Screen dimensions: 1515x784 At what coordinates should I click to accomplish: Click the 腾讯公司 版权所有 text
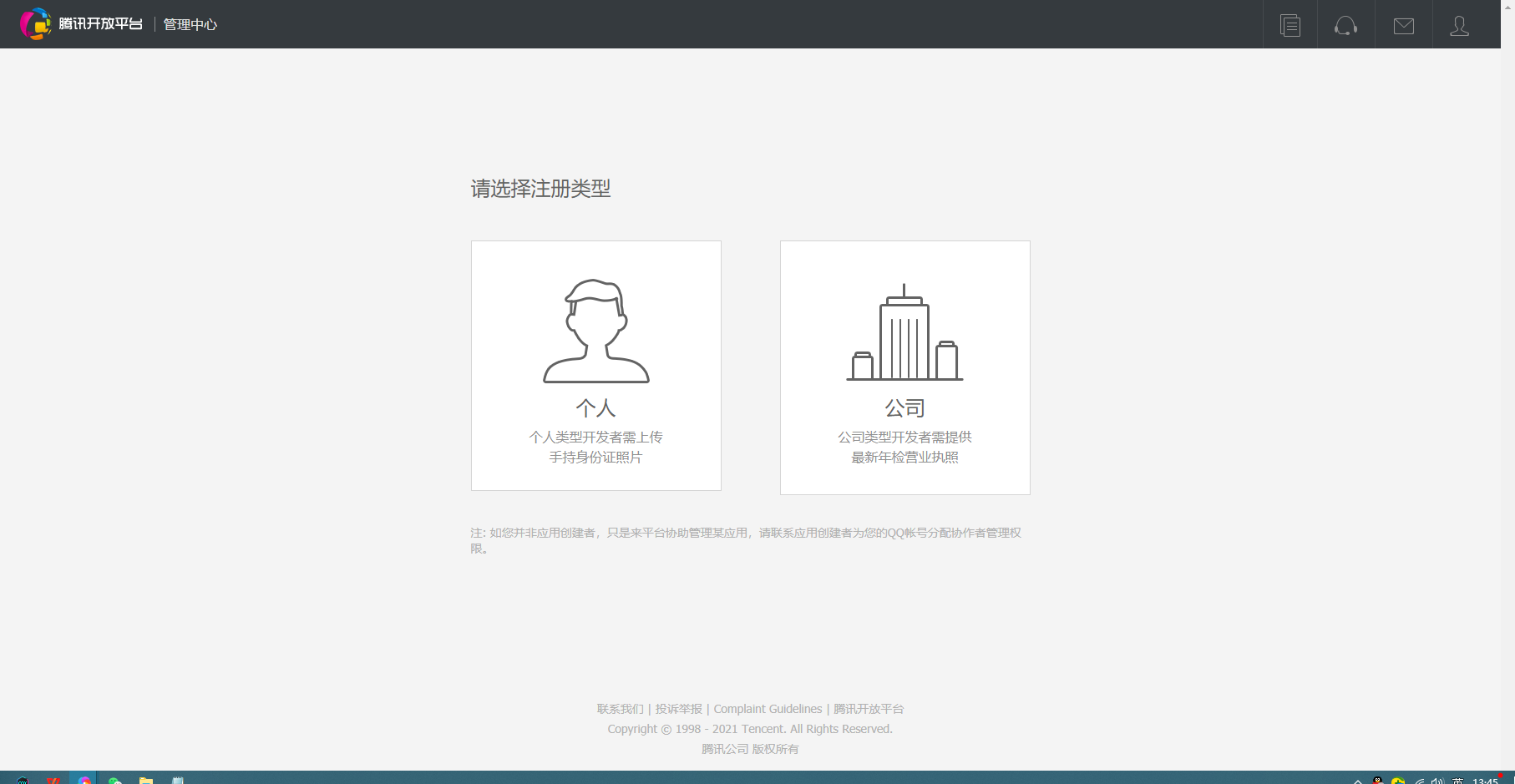click(x=750, y=749)
